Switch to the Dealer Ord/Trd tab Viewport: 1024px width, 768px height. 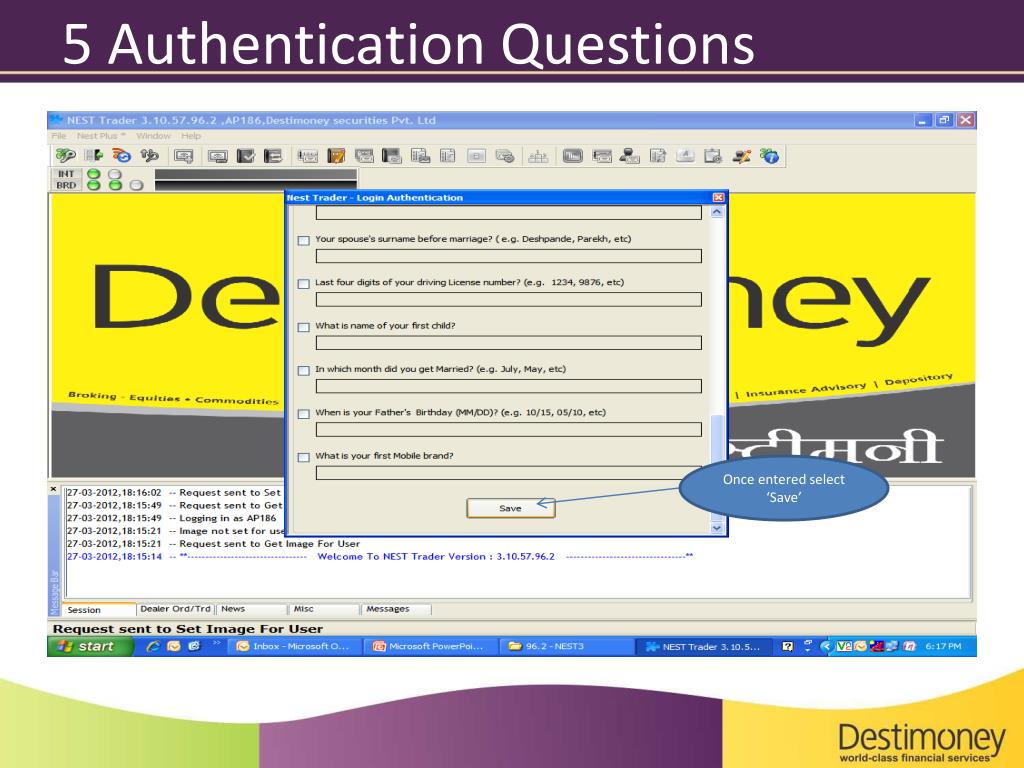pos(175,609)
